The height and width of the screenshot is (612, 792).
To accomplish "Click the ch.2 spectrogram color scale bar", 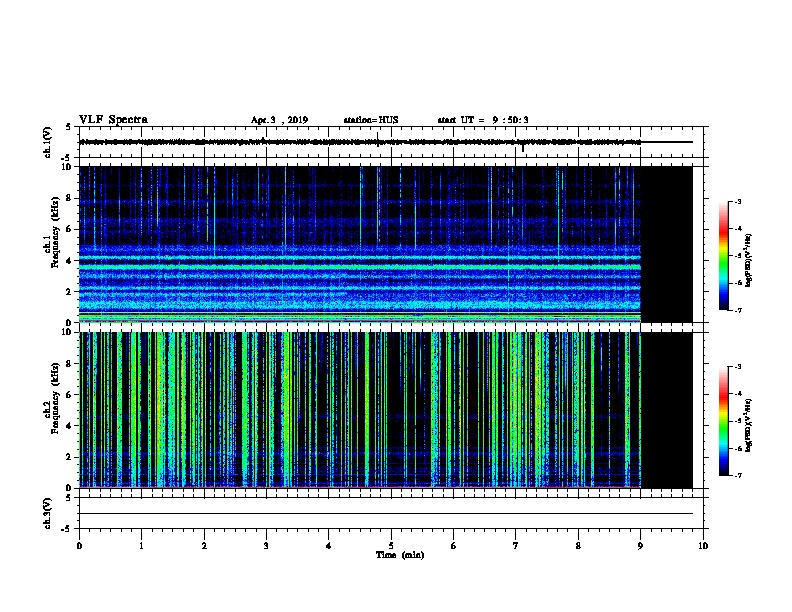I will click(724, 421).
